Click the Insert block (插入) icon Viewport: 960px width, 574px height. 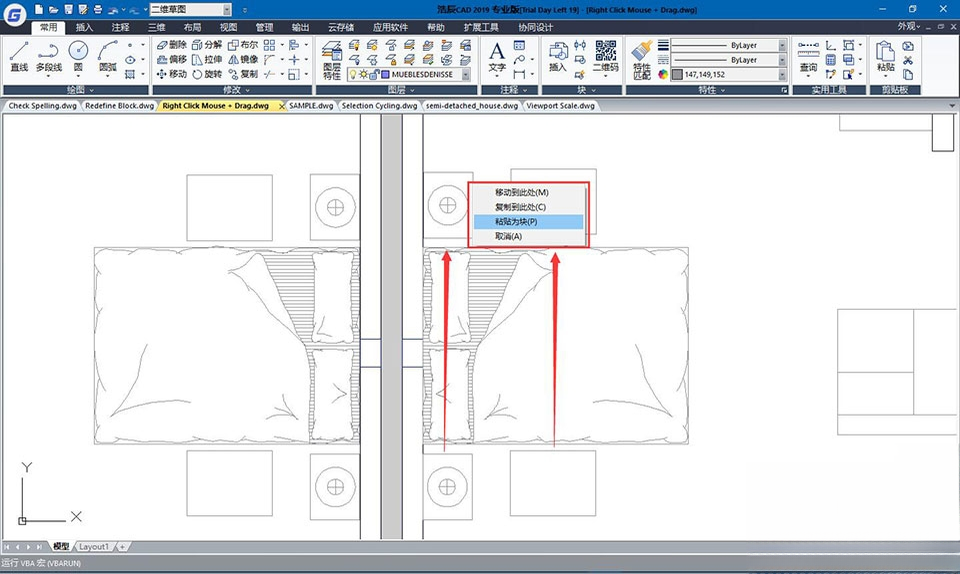(x=558, y=56)
